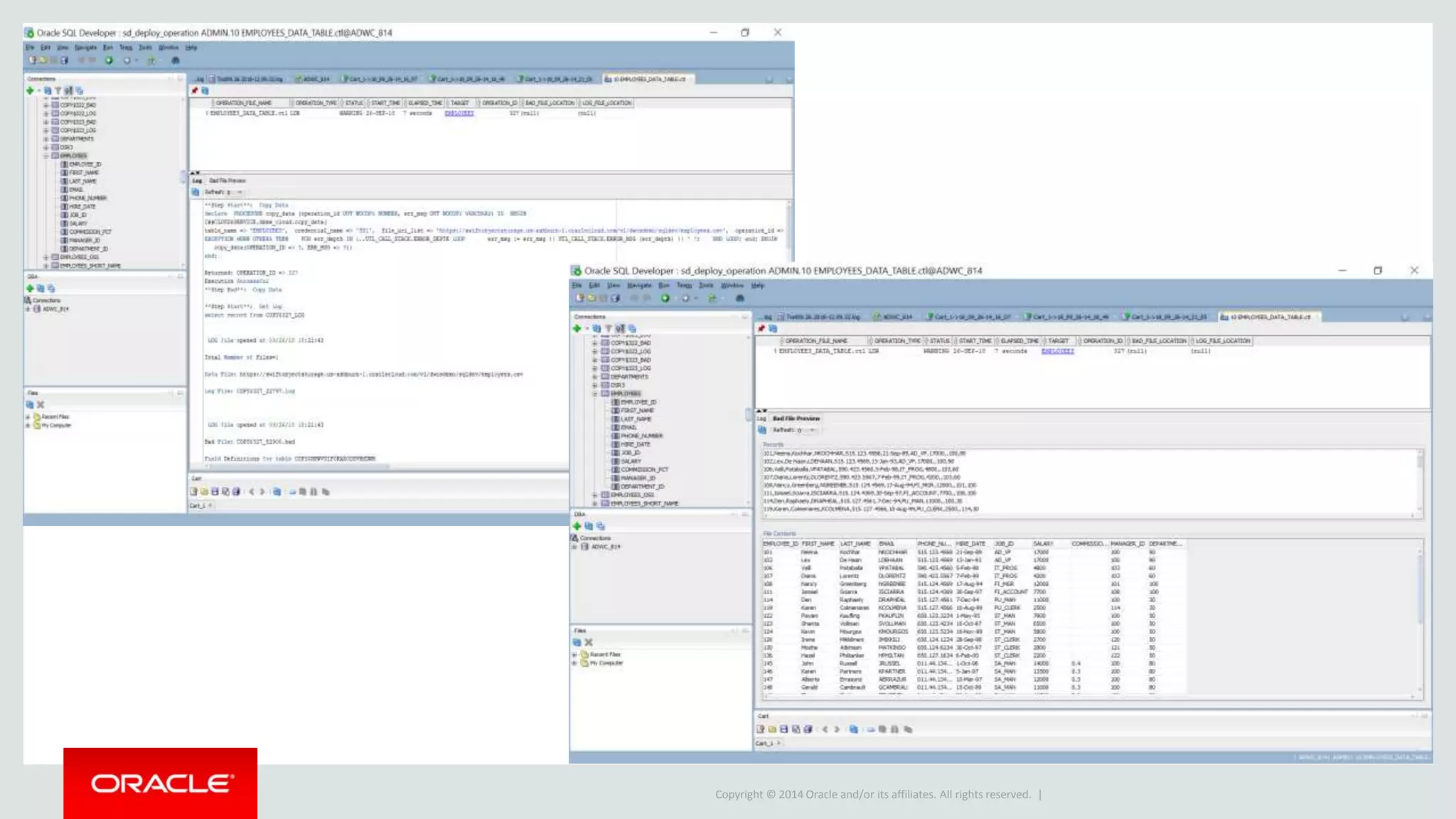The image size is (1456, 819).
Task: Open Tools menu in front window
Action: tap(705, 285)
